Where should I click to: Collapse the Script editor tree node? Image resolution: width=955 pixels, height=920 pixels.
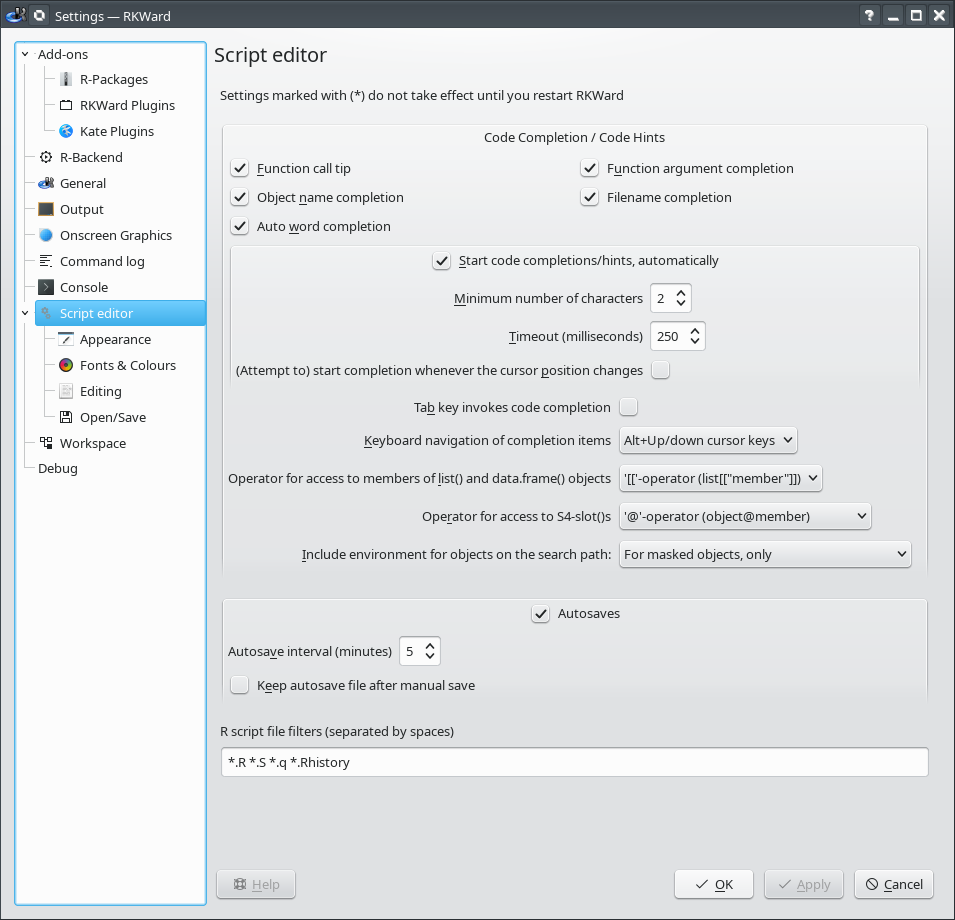pos(25,313)
